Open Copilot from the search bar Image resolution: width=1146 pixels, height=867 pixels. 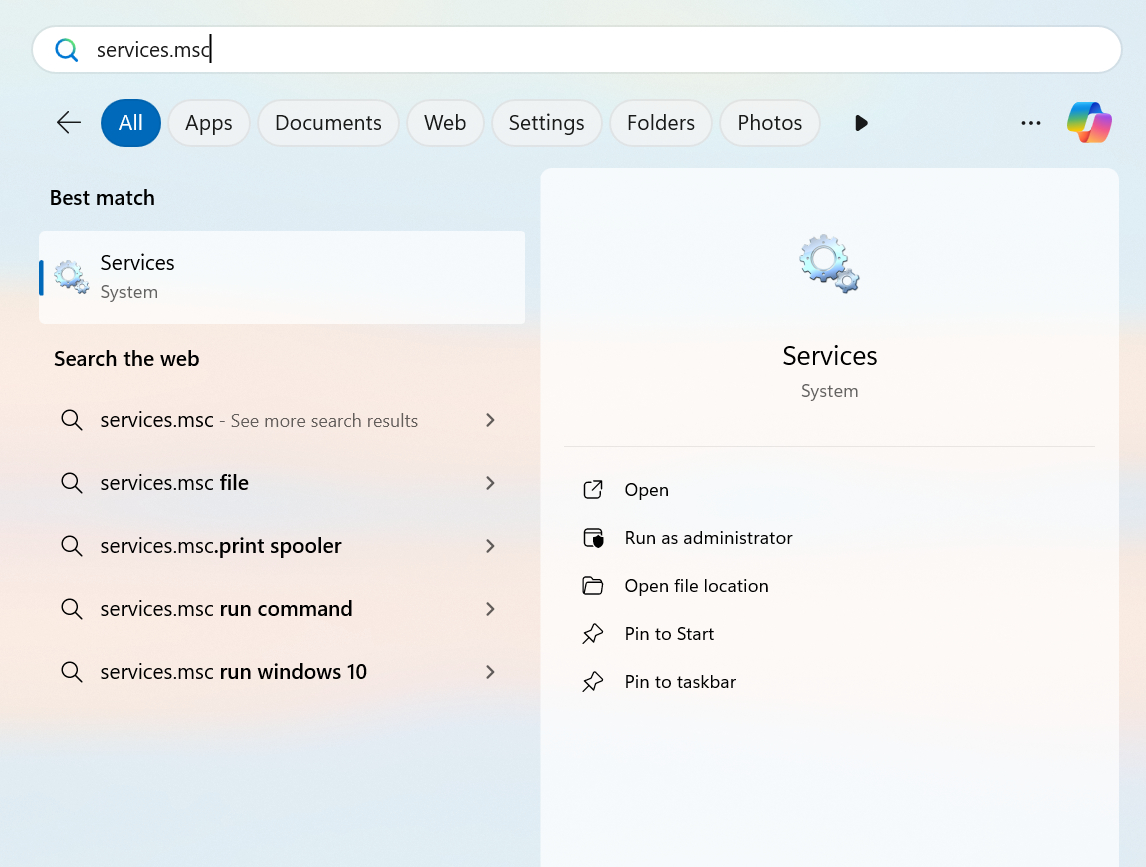pyautogui.click(x=1089, y=122)
